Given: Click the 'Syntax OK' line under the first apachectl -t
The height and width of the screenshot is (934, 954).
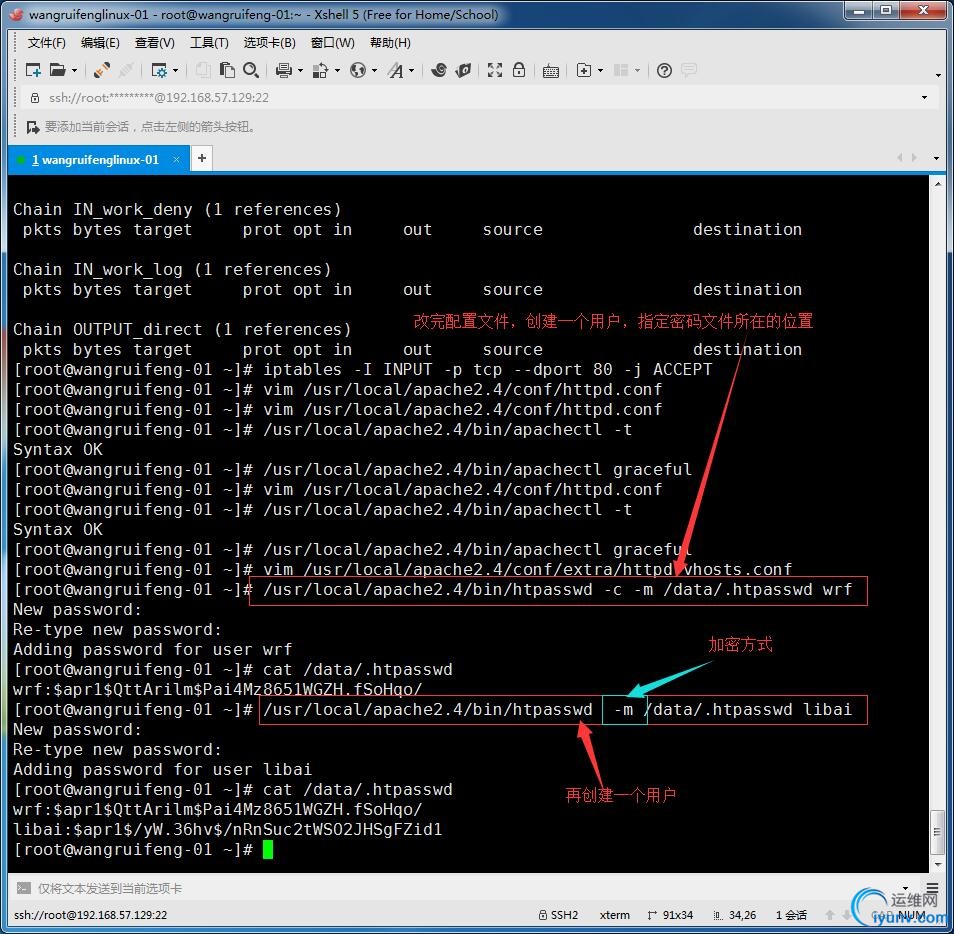Looking at the screenshot, I should [58, 450].
